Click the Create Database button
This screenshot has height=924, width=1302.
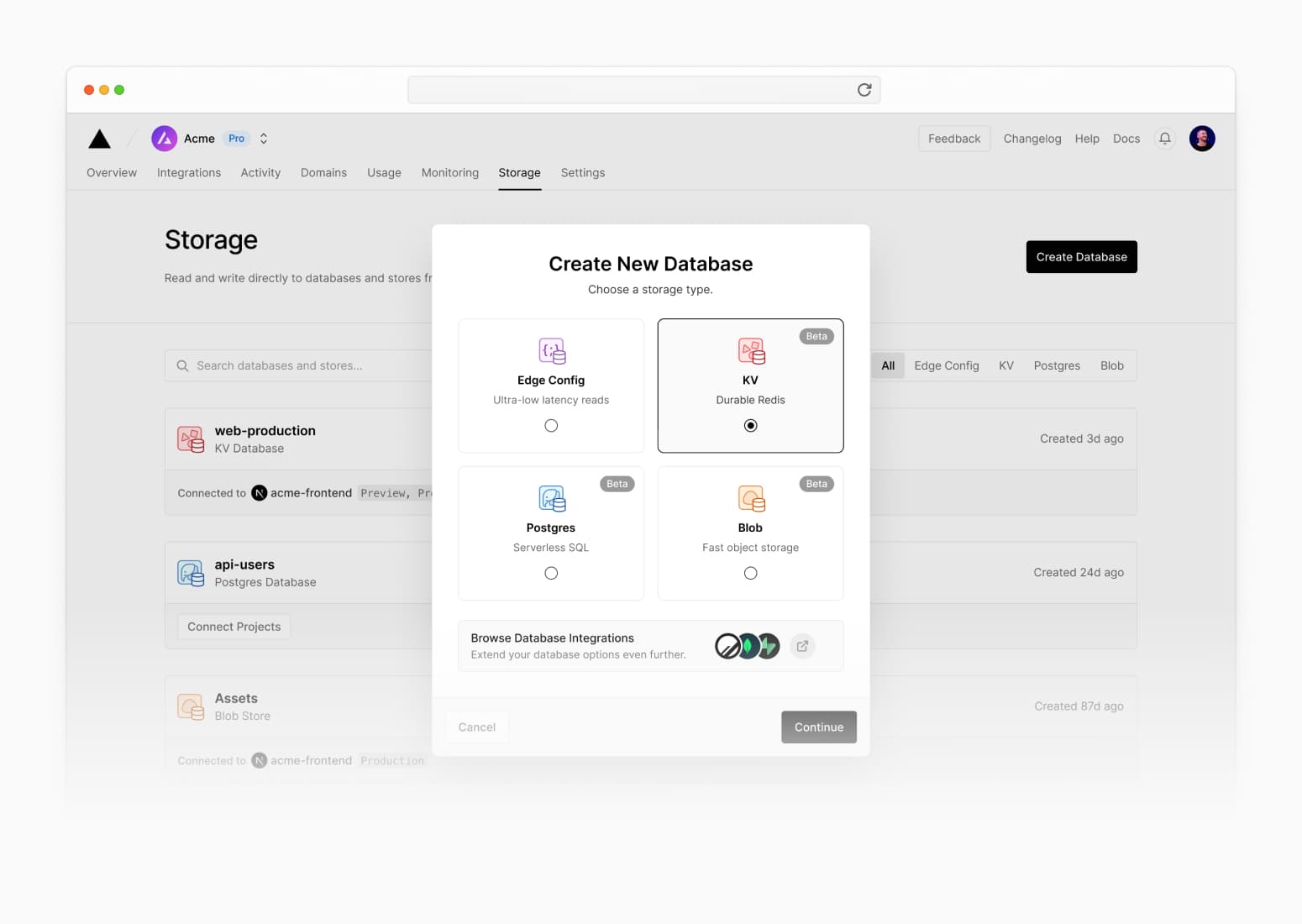coord(1081,257)
